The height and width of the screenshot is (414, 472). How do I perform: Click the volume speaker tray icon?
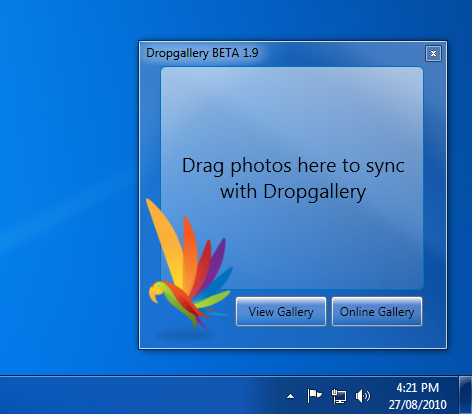[x=363, y=396]
